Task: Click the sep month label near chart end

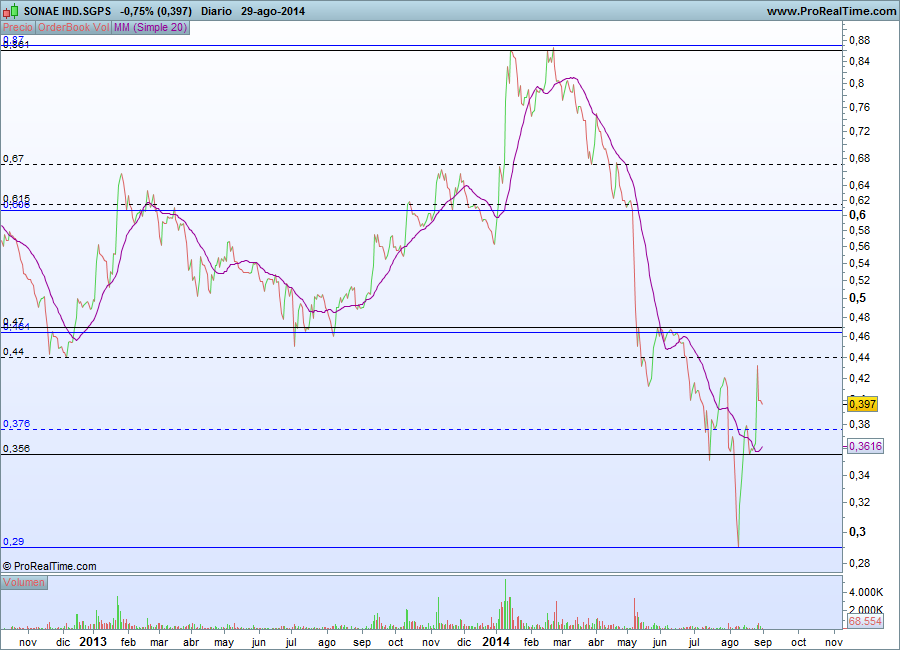Action: pyautogui.click(x=763, y=643)
